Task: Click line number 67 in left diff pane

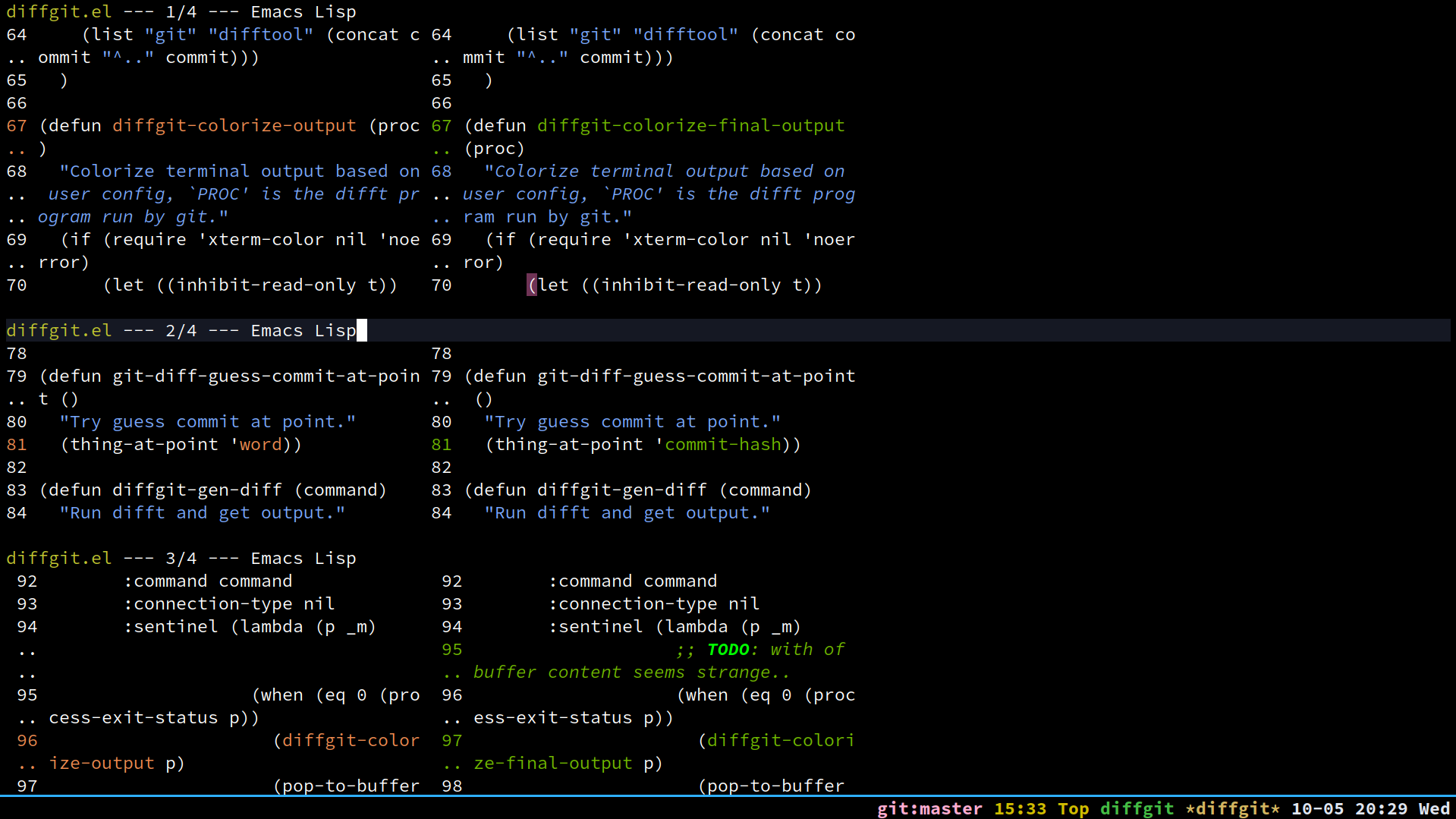Action: coord(16,125)
